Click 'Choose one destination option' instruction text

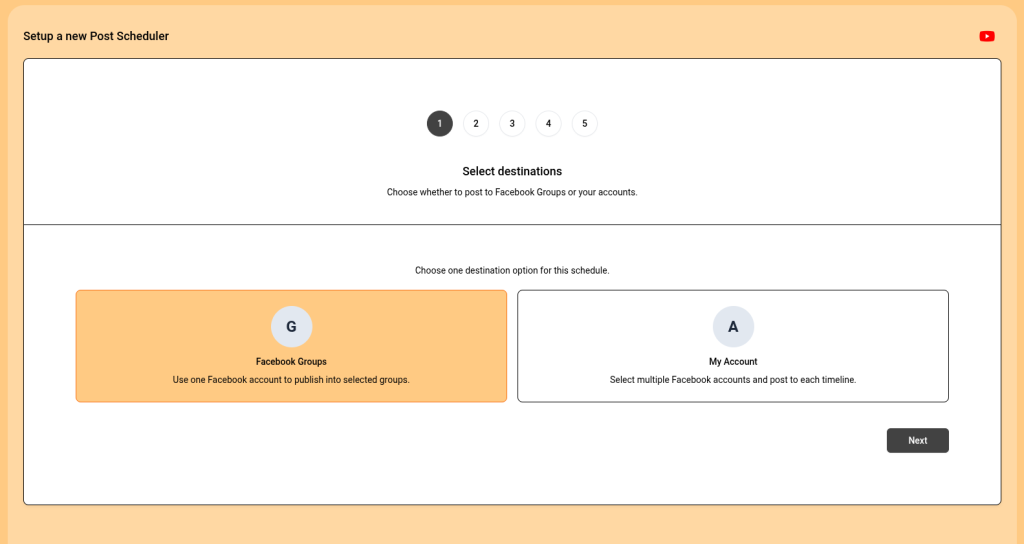click(512, 270)
